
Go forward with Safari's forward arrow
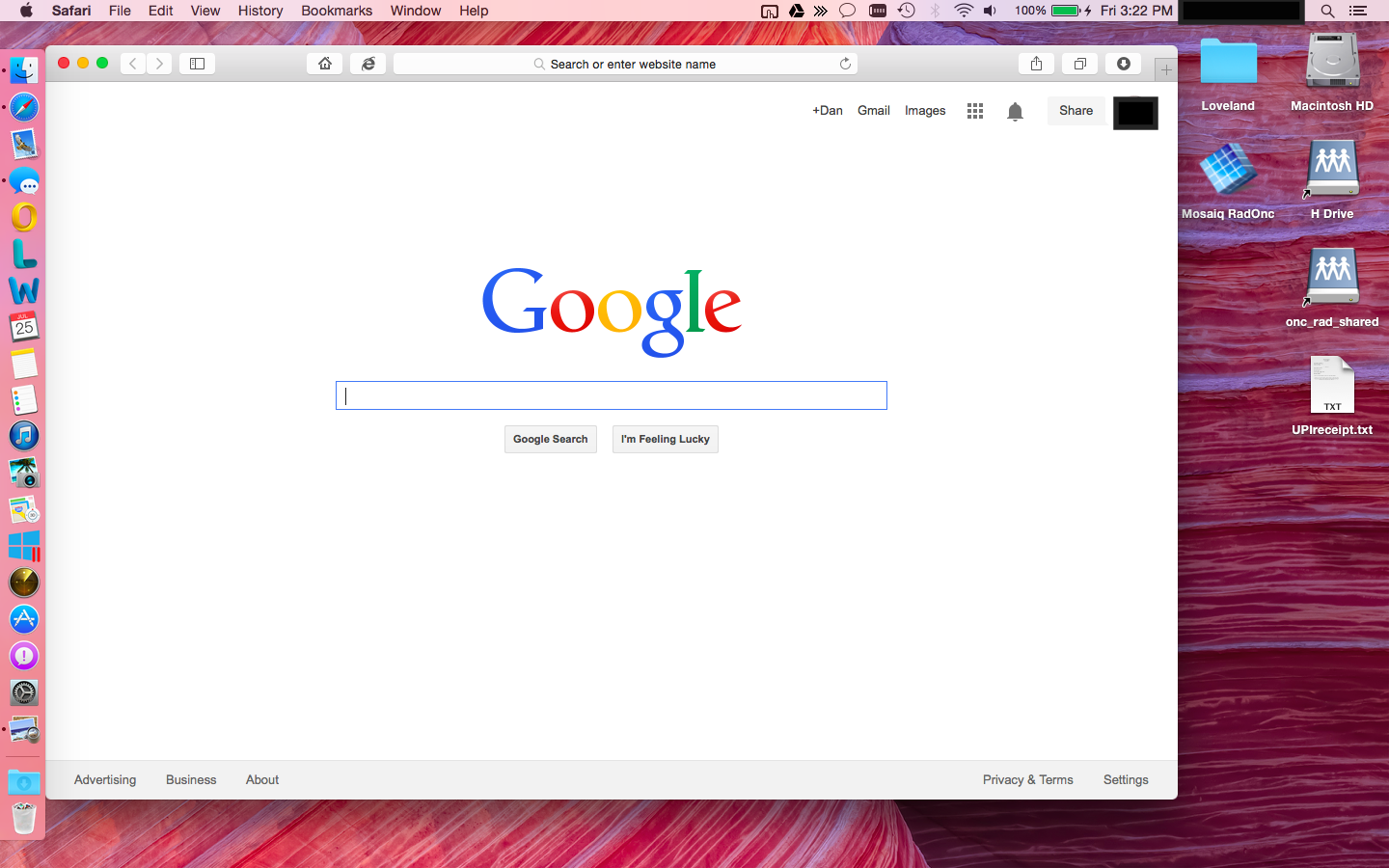(159, 64)
